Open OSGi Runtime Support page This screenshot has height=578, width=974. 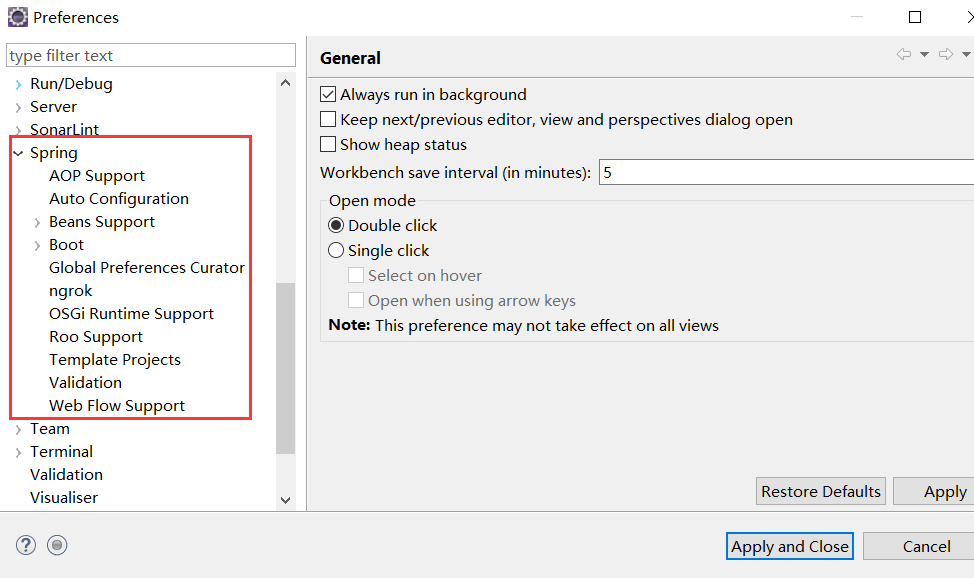click(x=131, y=314)
